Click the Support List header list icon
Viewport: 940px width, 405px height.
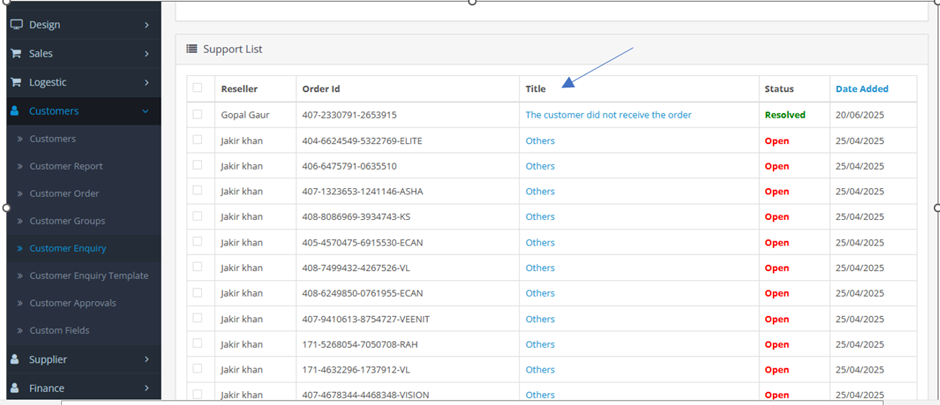191,48
